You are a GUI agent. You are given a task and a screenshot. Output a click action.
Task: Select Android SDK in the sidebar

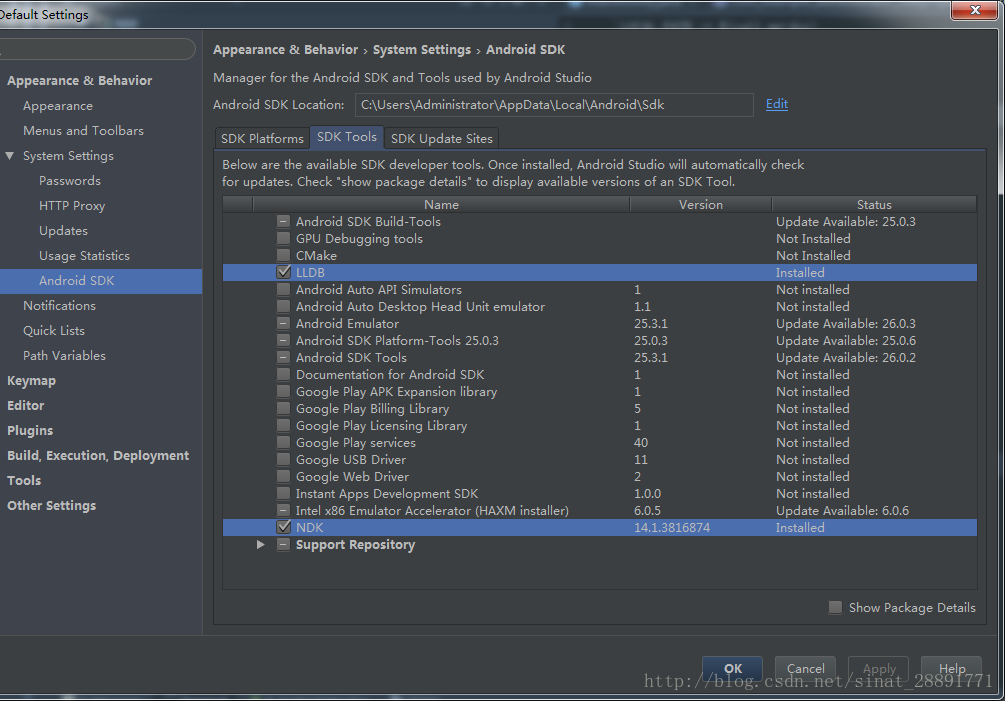101,281
